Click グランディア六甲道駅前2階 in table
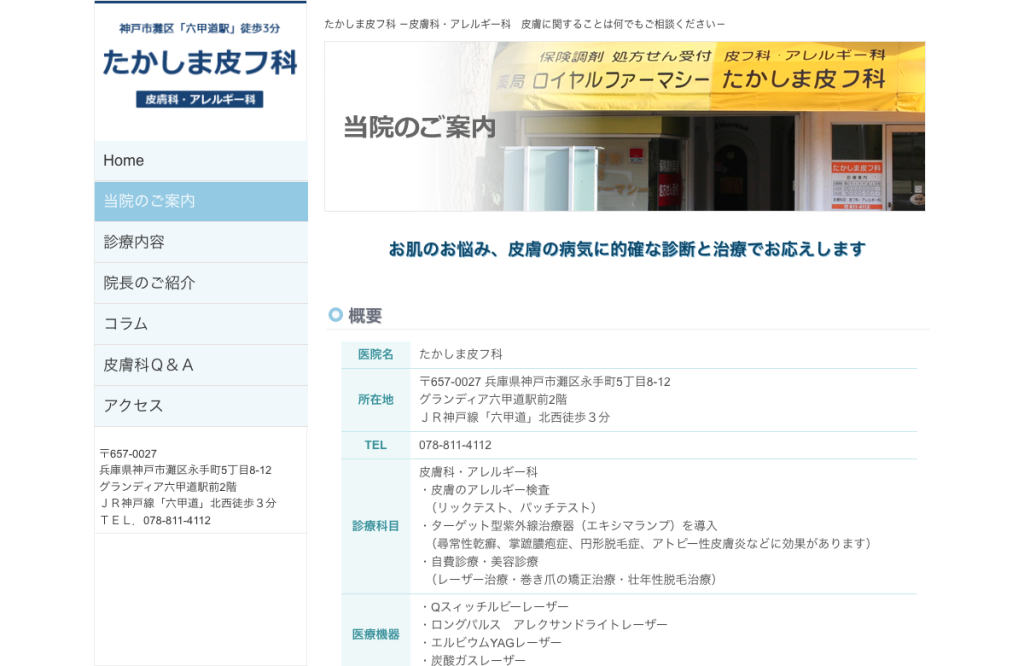 coord(493,400)
